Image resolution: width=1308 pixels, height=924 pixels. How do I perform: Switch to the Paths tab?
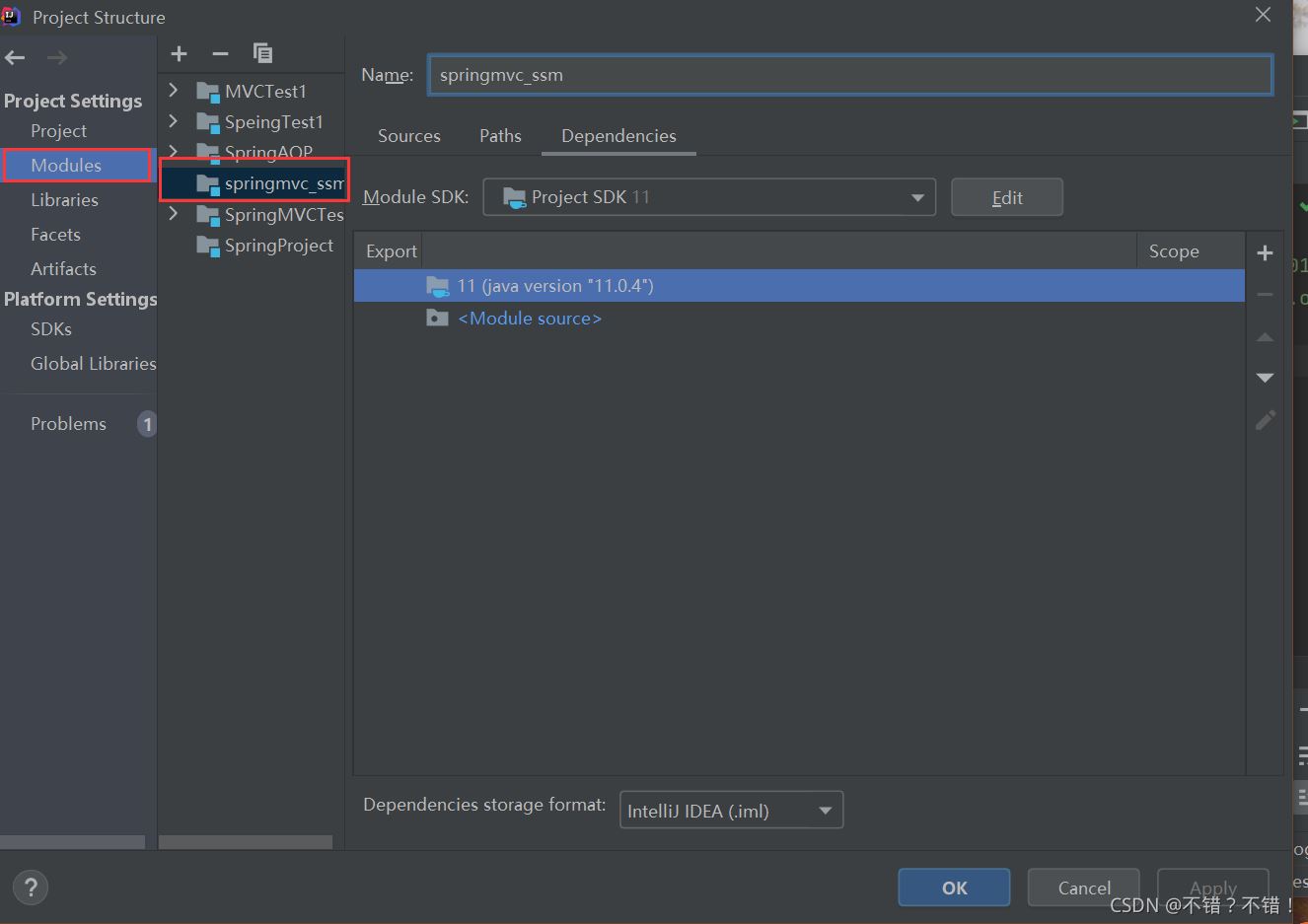[x=500, y=136]
